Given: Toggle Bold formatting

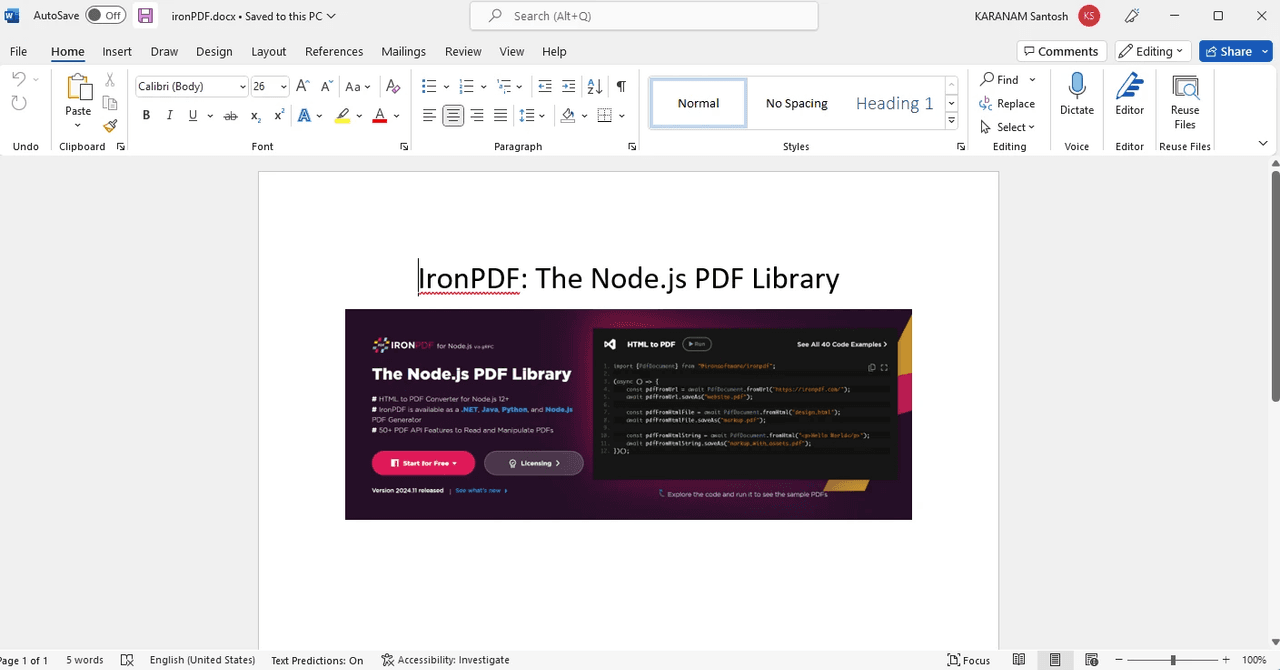Looking at the screenshot, I should click(146, 116).
